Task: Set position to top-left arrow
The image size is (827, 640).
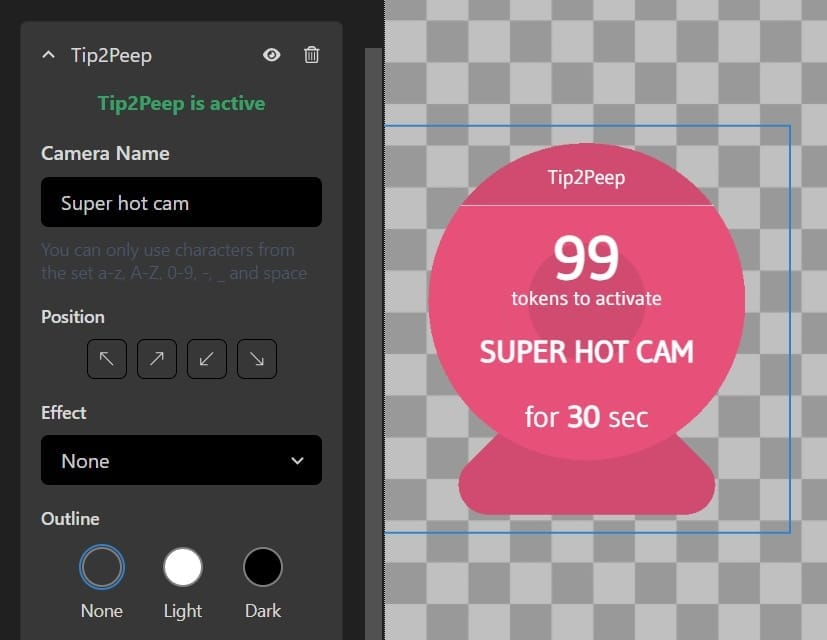Action: point(107,359)
